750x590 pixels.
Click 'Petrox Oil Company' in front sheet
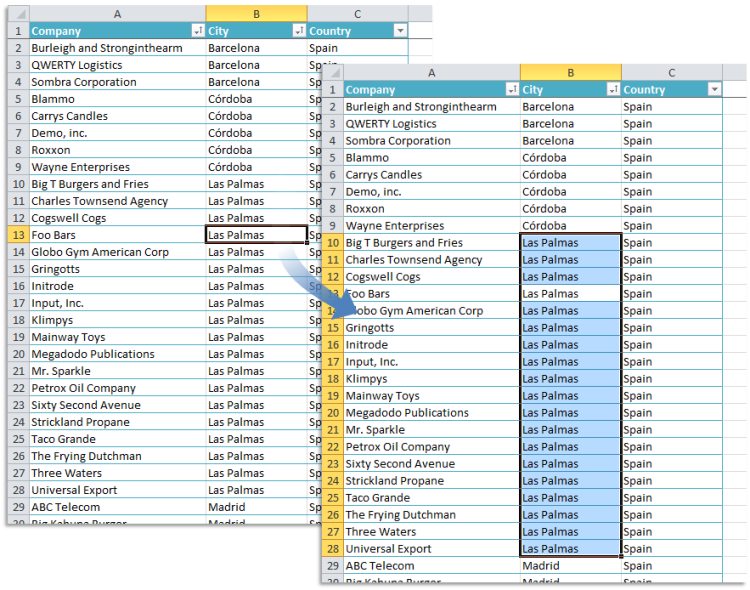coord(431,446)
